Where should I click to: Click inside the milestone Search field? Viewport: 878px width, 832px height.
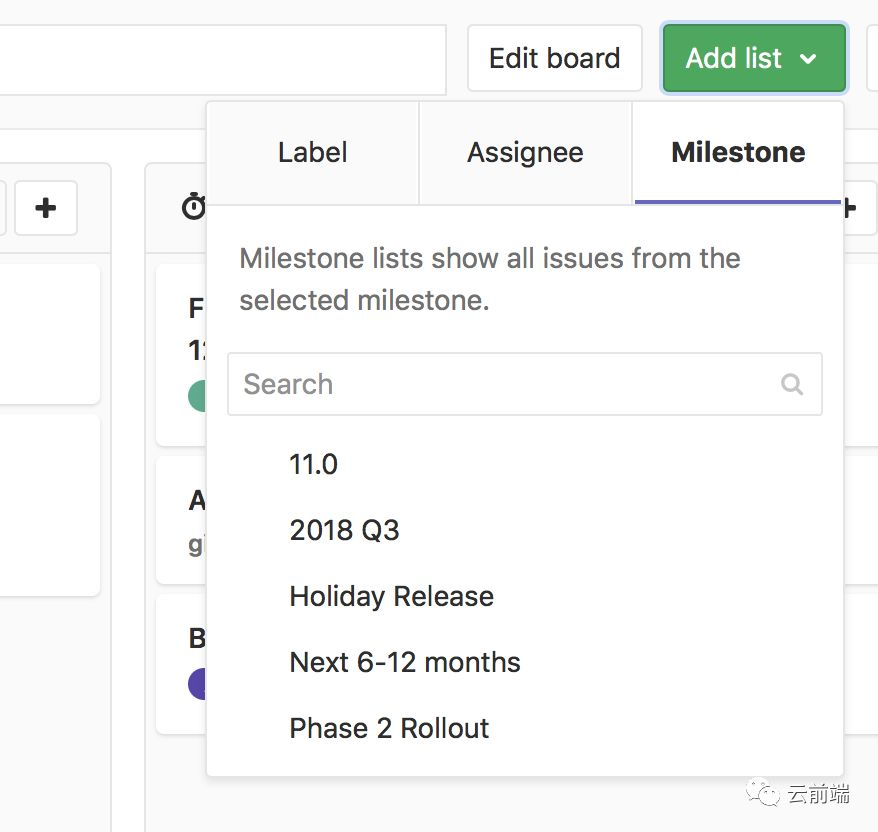[x=450, y=384]
